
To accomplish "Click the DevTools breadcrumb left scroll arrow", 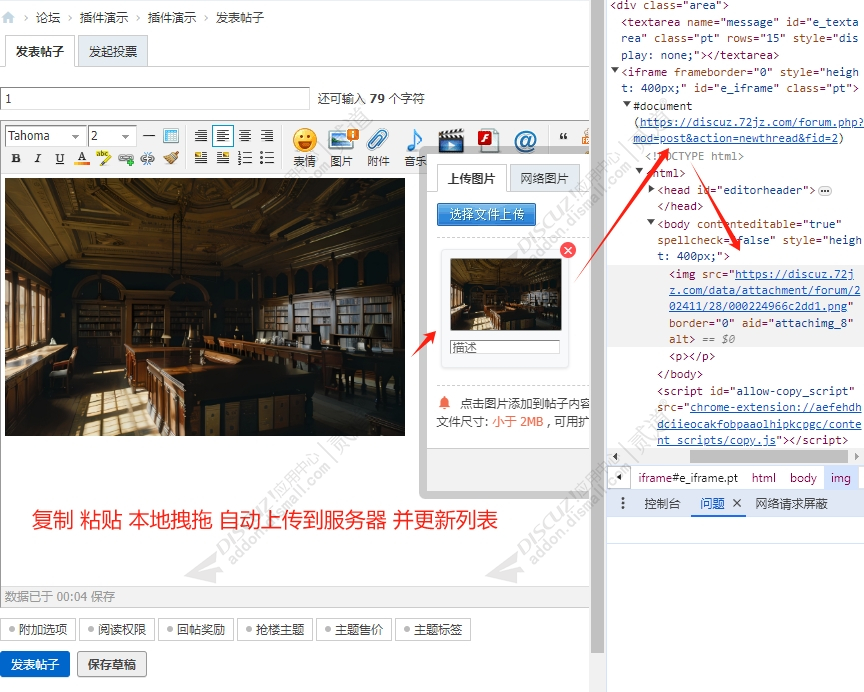I will 619,477.
